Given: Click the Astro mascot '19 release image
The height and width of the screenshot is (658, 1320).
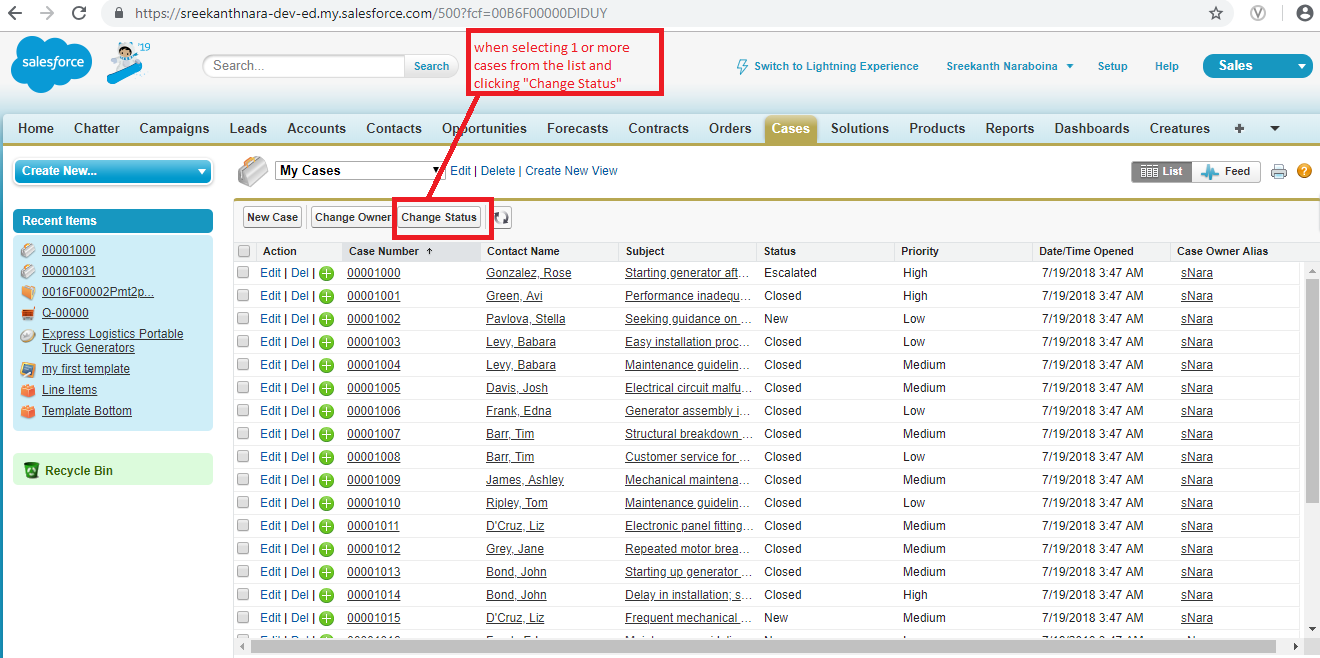Looking at the screenshot, I should [x=129, y=61].
